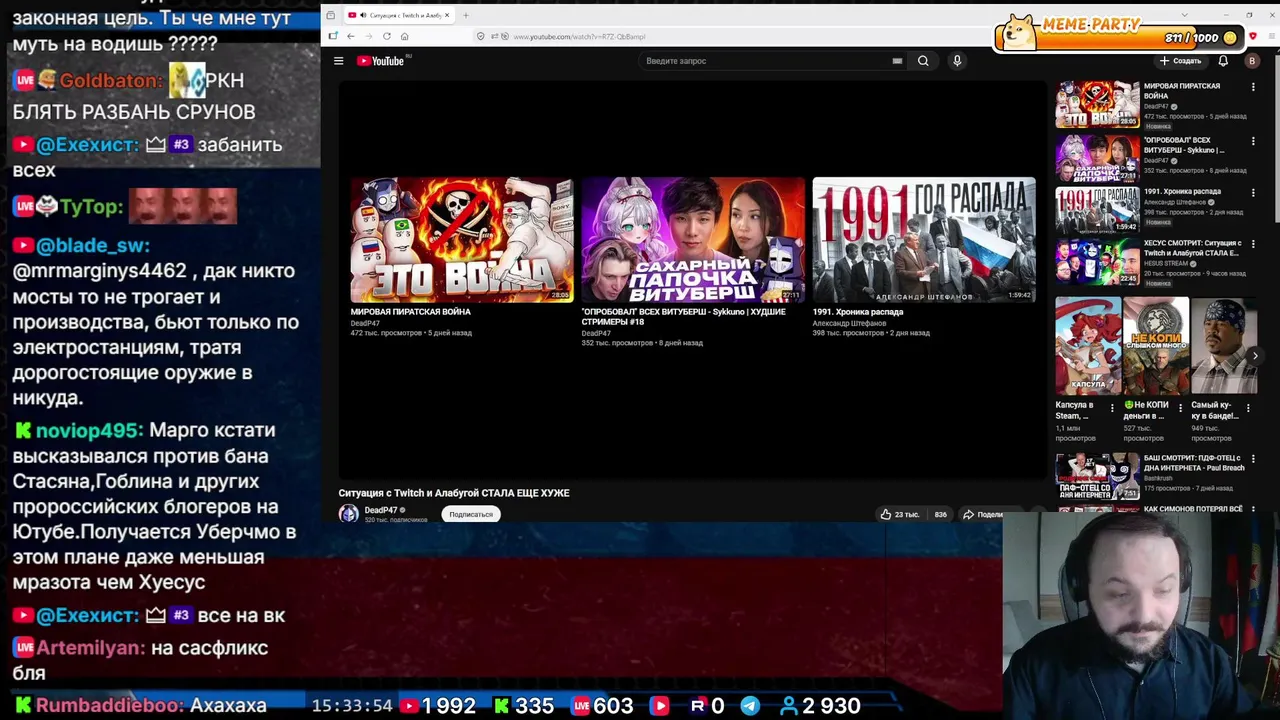This screenshot has width=1280, height=720.
Task: Go back in the browser
Action: pos(350,36)
